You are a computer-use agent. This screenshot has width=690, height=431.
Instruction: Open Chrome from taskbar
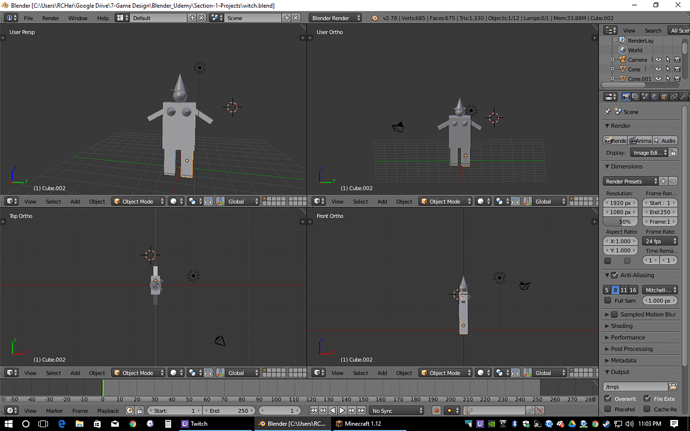(132, 424)
